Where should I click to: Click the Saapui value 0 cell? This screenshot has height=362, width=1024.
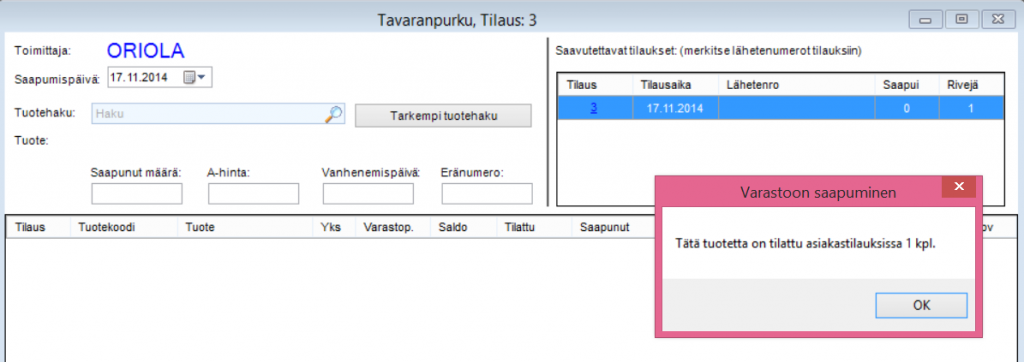906,108
